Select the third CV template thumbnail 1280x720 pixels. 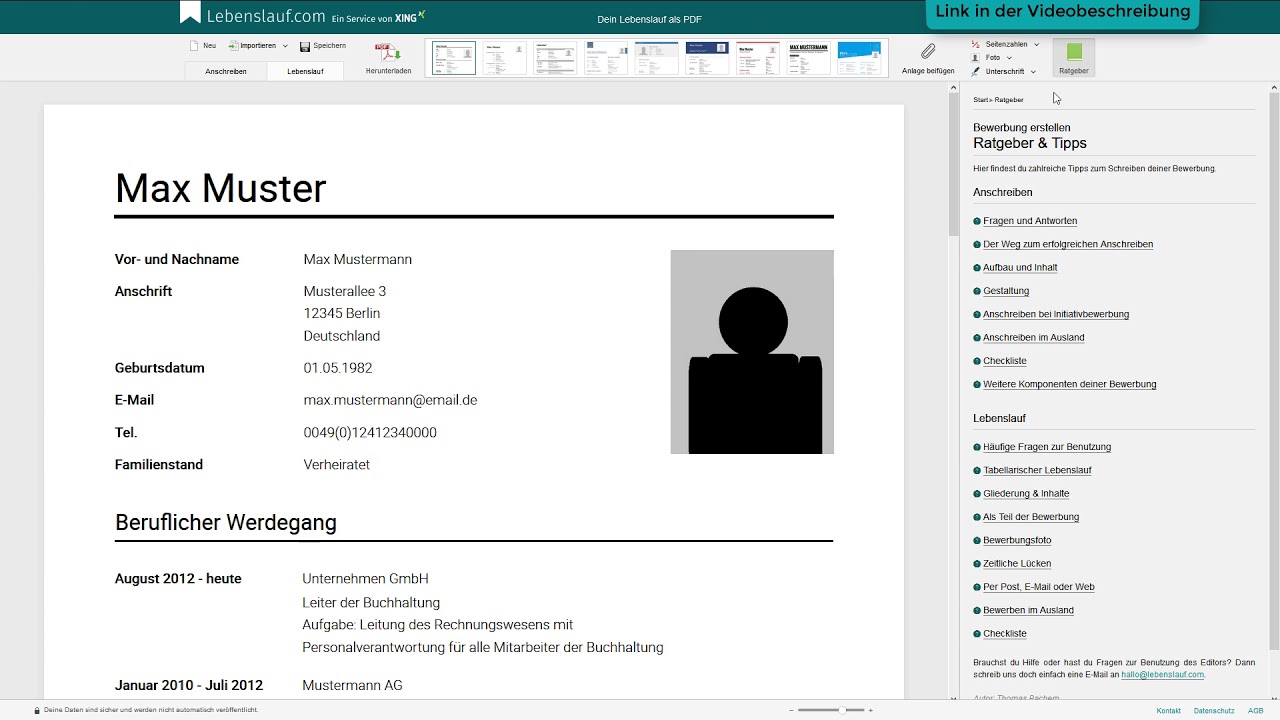pyautogui.click(x=555, y=58)
